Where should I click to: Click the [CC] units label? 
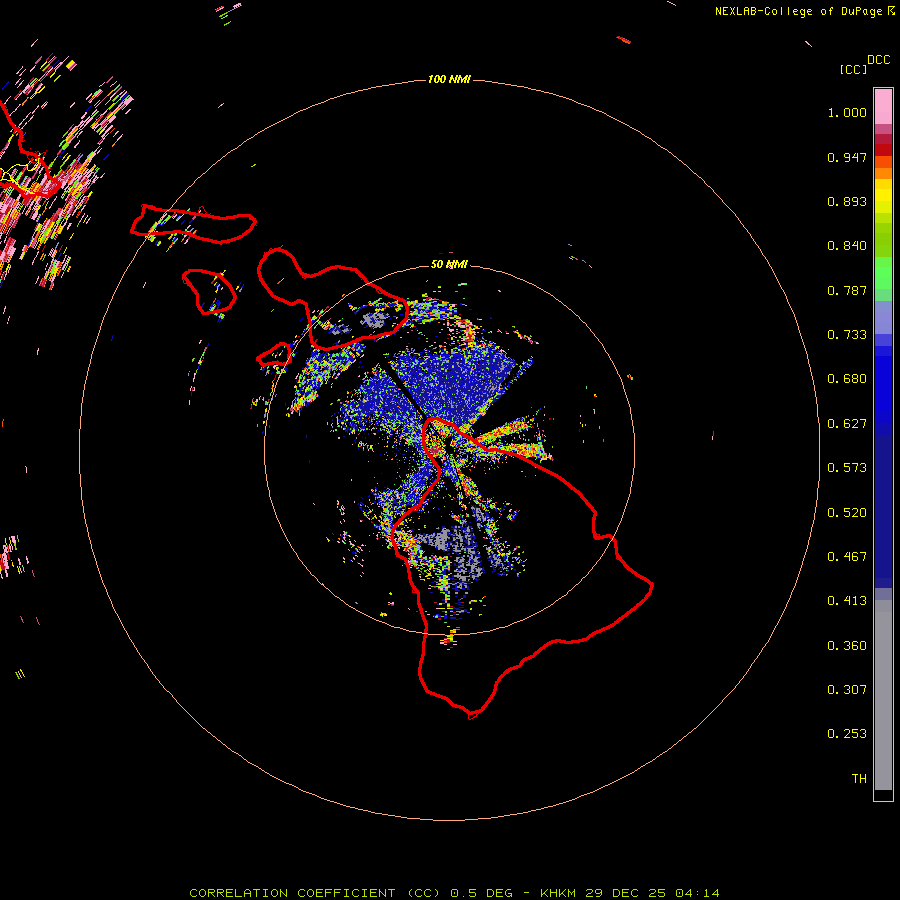click(853, 69)
